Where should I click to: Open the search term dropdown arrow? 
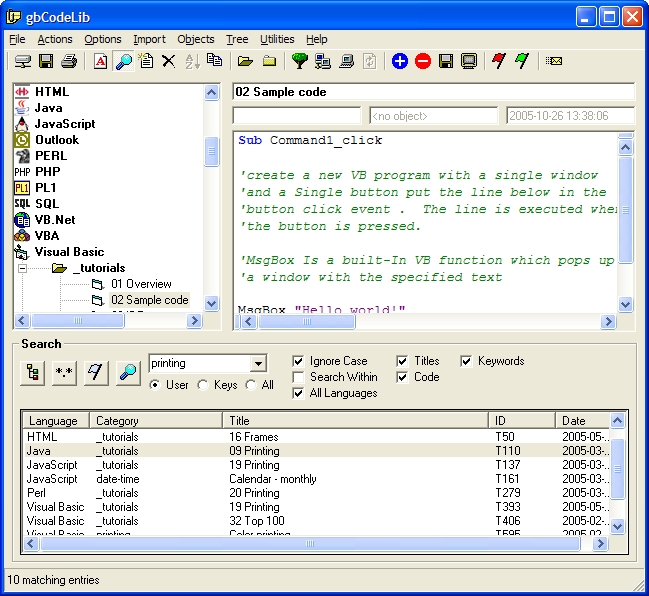pos(258,364)
